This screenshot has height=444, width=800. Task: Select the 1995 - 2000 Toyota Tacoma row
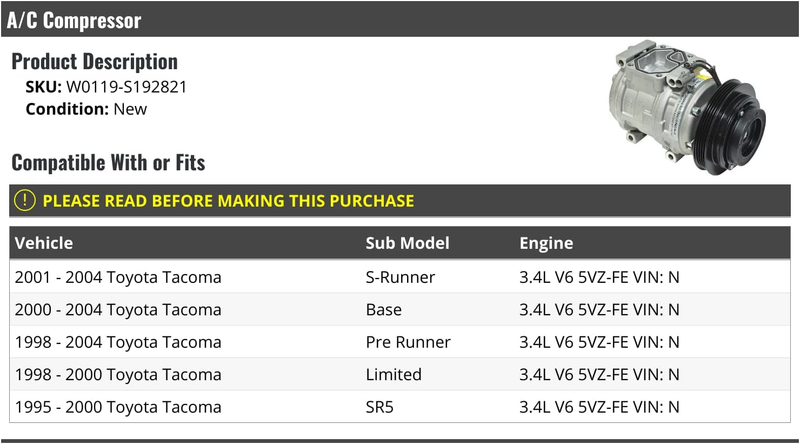click(x=399, y=407)
